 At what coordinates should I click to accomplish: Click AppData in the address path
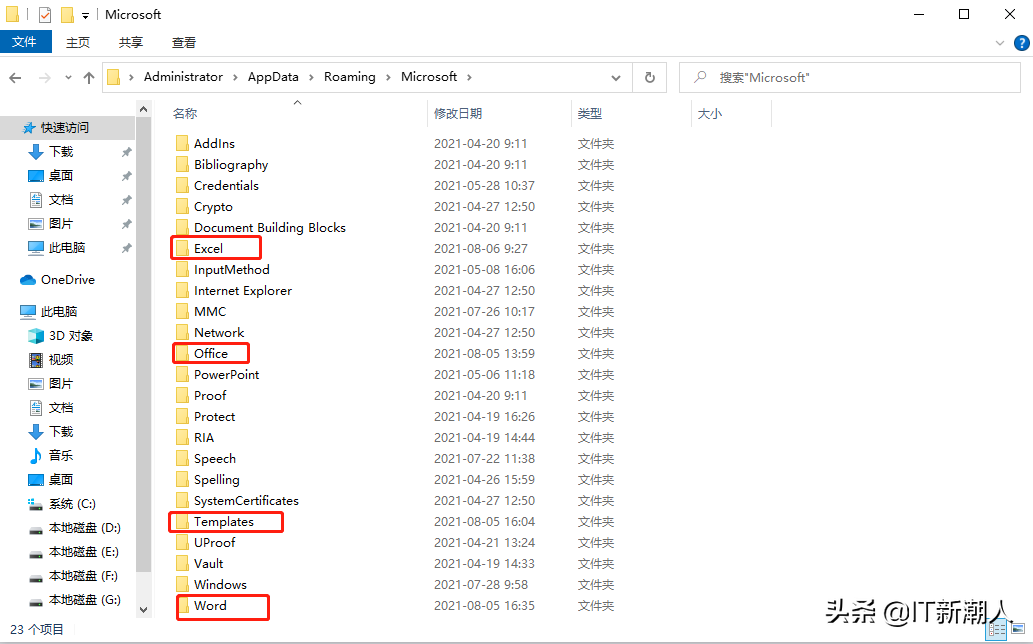click(x=273, y=77)
